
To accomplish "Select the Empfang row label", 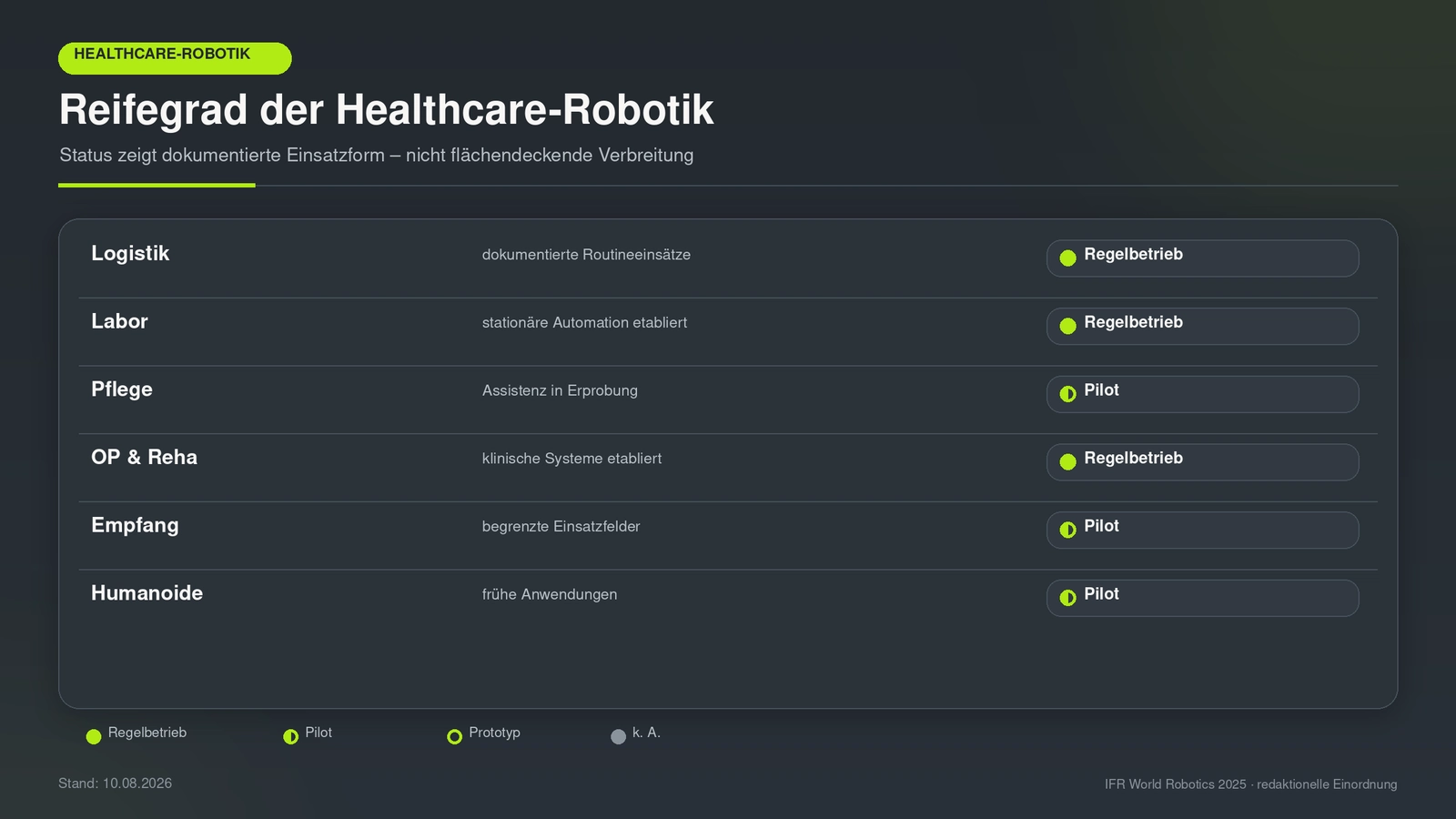I will [x=135, y=526].
